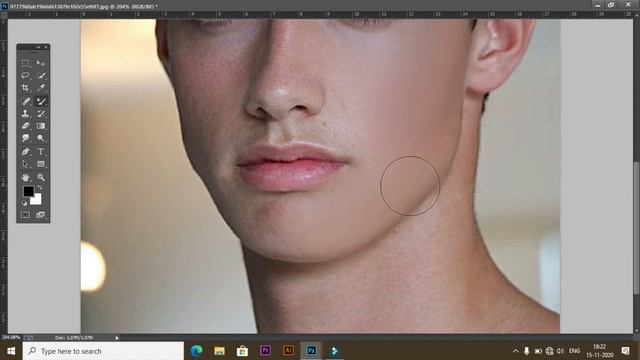Select the Pen tool
The width and height of the screenshot is (640, 360).
(25, 151)
